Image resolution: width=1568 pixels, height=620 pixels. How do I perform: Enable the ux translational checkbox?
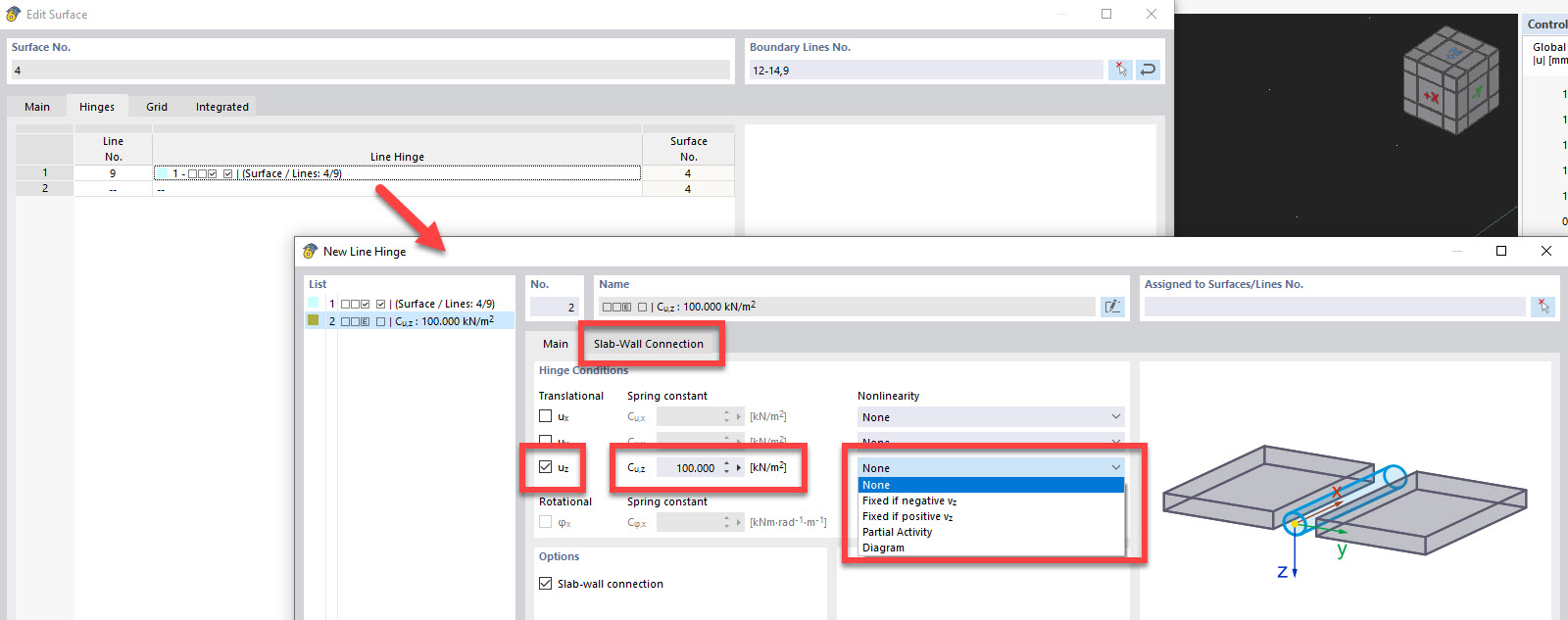[x=545, y=416]
